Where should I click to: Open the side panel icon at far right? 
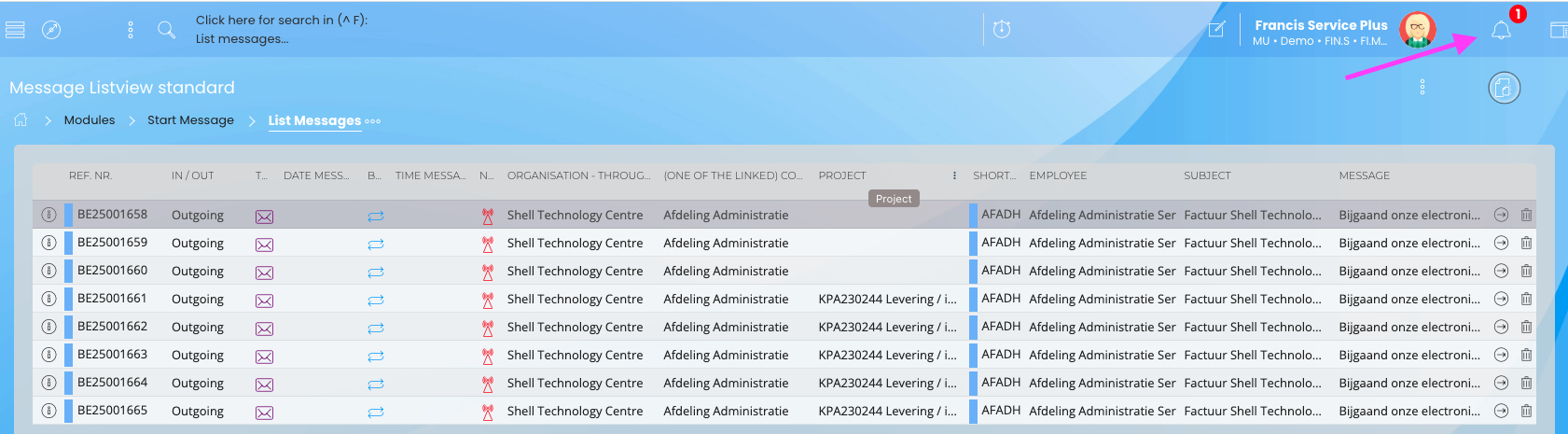pyautogui.click(x=1559, y=30)
